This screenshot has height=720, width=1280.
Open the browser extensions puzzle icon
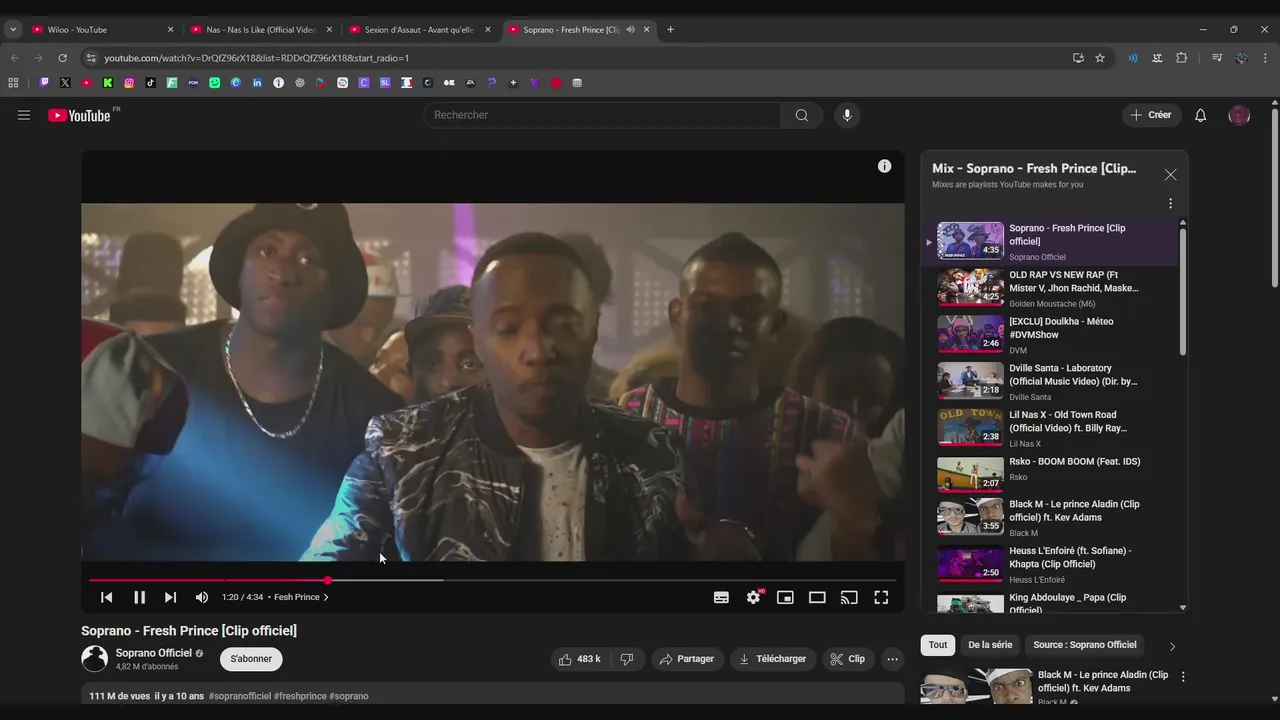[1181, 58]
